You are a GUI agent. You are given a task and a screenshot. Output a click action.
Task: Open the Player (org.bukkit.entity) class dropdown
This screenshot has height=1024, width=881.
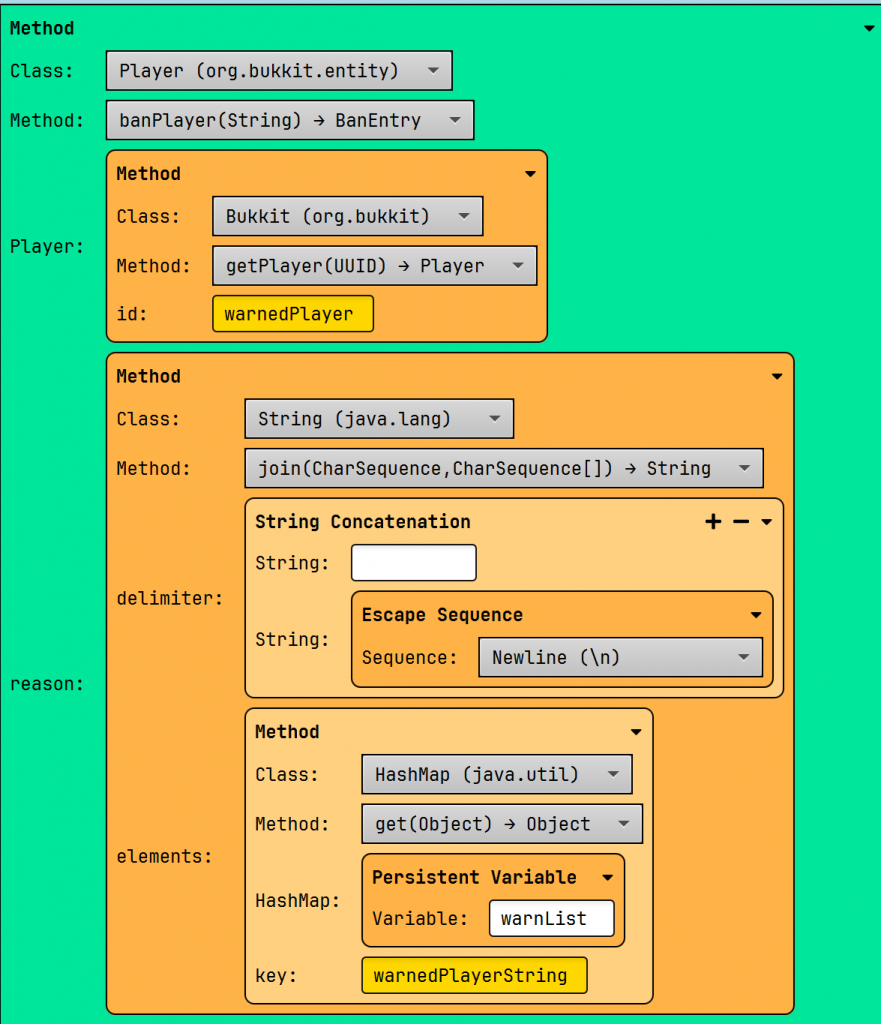[279, 71]
